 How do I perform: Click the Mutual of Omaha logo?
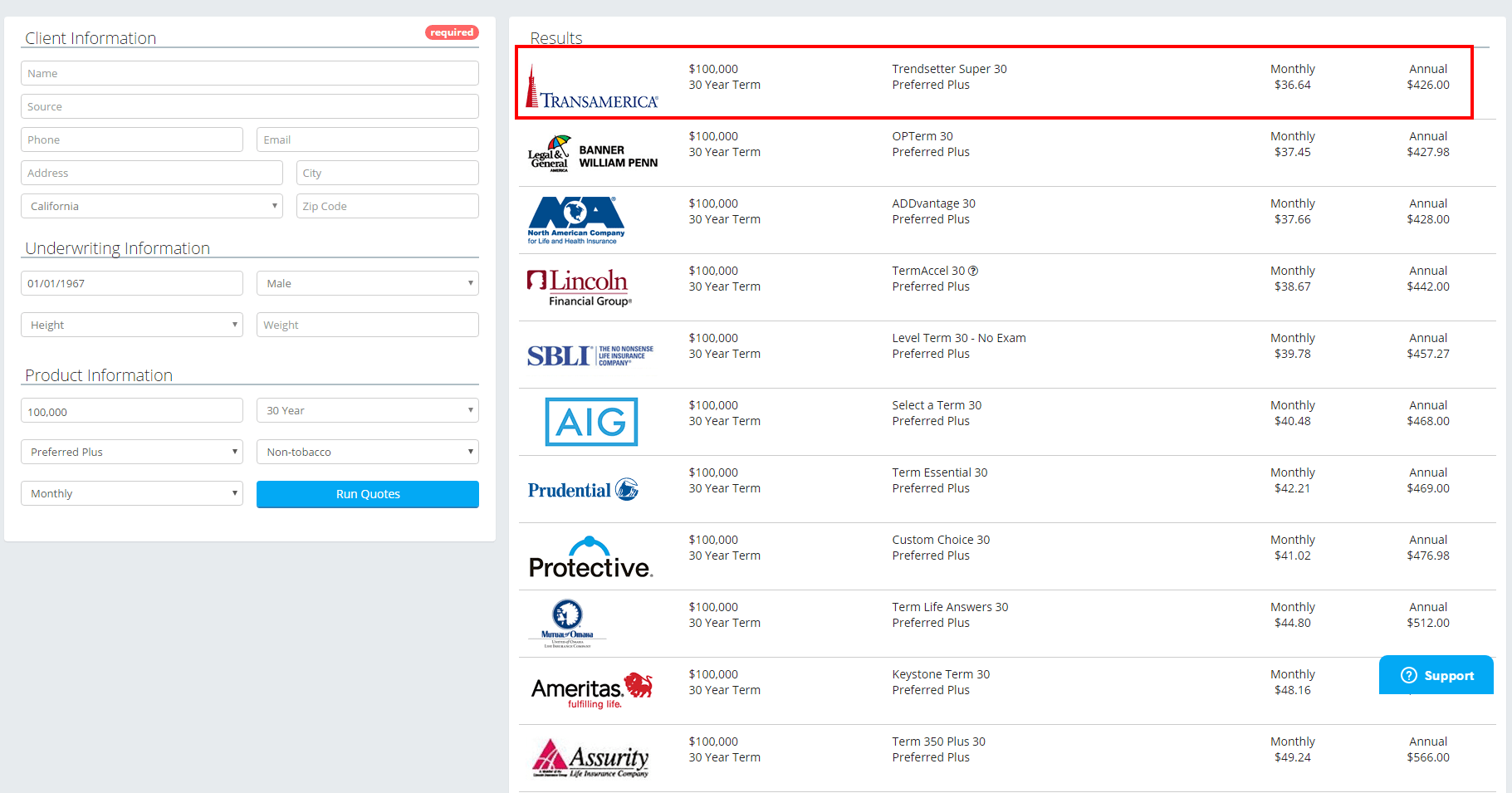pyautogui.click(x=568, y=624)
